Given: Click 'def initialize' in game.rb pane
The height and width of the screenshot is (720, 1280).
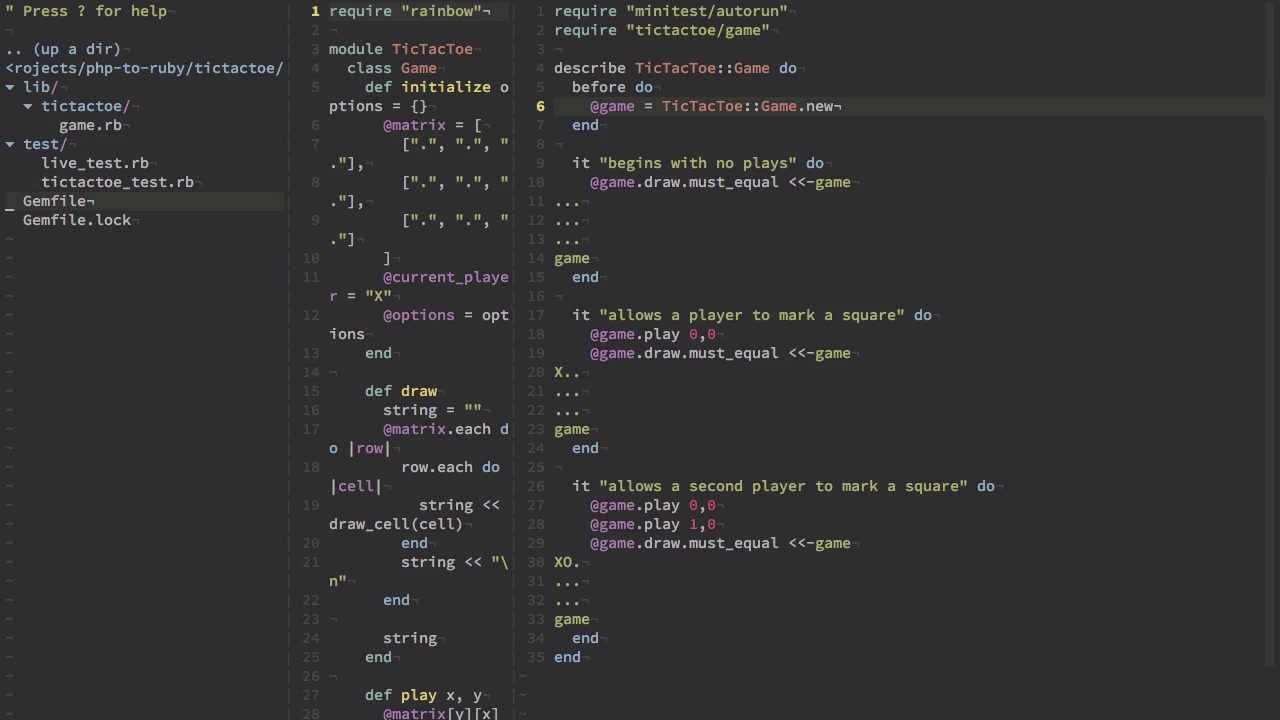Looking at the screenshot, I should 427,87.
